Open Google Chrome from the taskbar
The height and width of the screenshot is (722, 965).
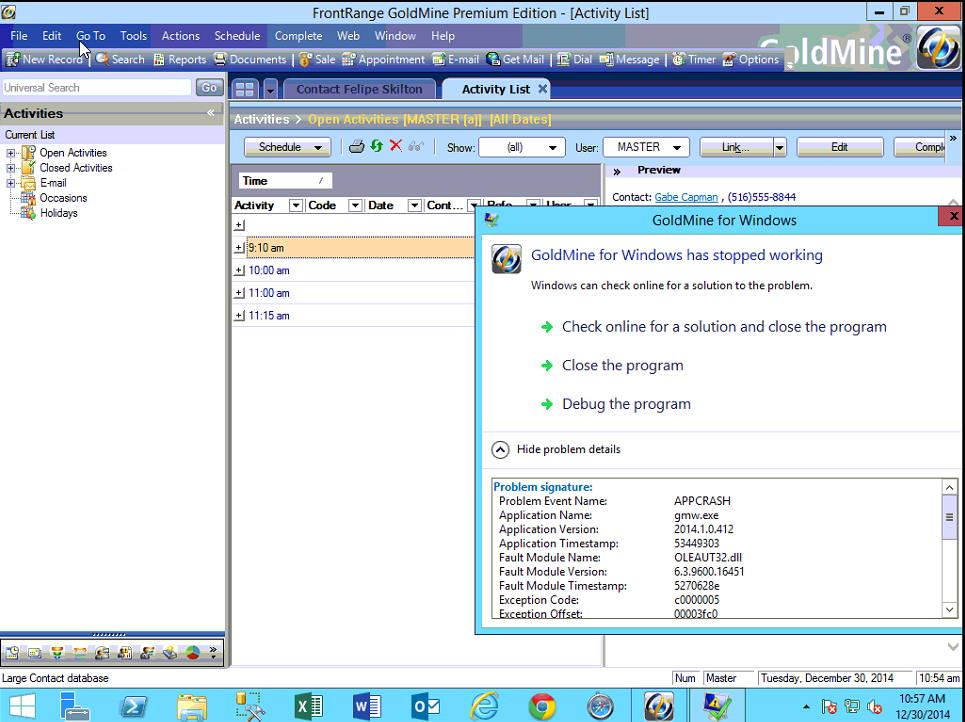point(542,706)
